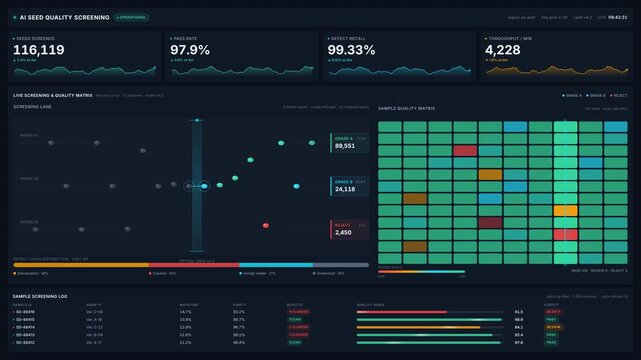Select Undersized legend entry
Image resolution: width=641 pixels, height=360 pixels.
click(329, 273)
